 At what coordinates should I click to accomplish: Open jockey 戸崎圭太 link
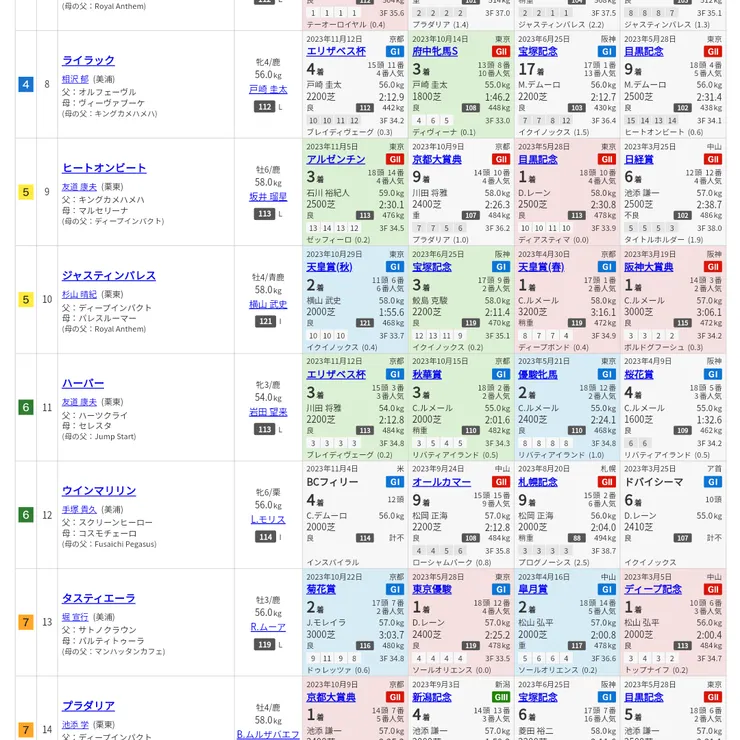268,89
